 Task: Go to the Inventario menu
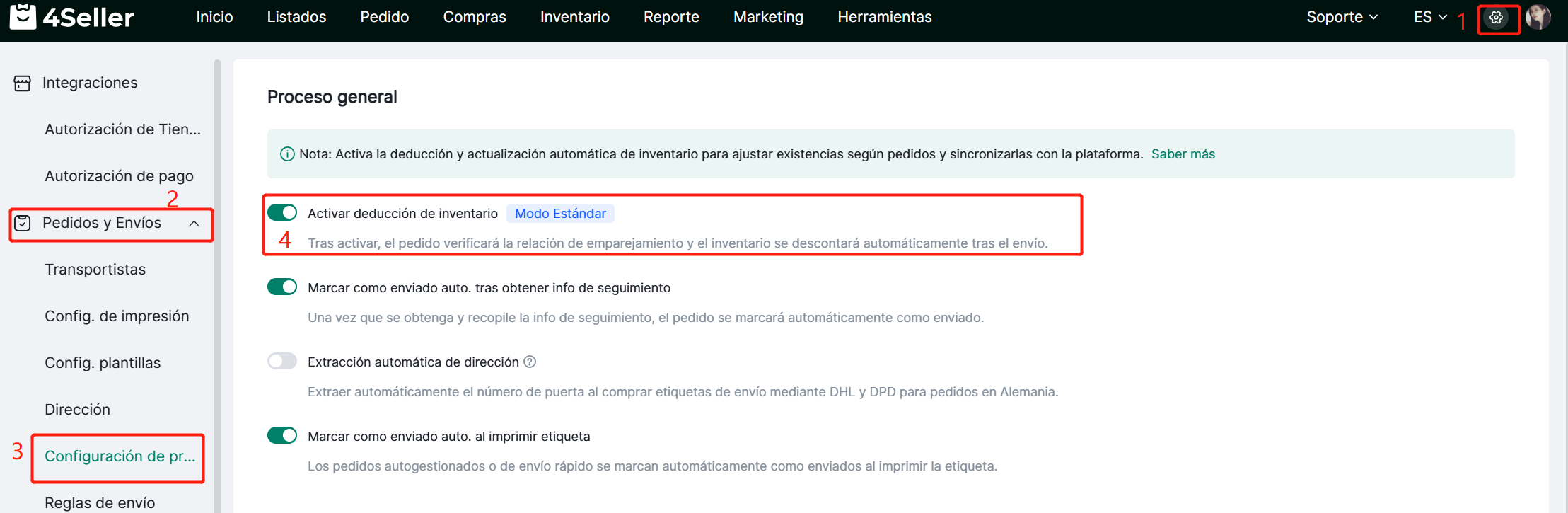coord(574,17)
